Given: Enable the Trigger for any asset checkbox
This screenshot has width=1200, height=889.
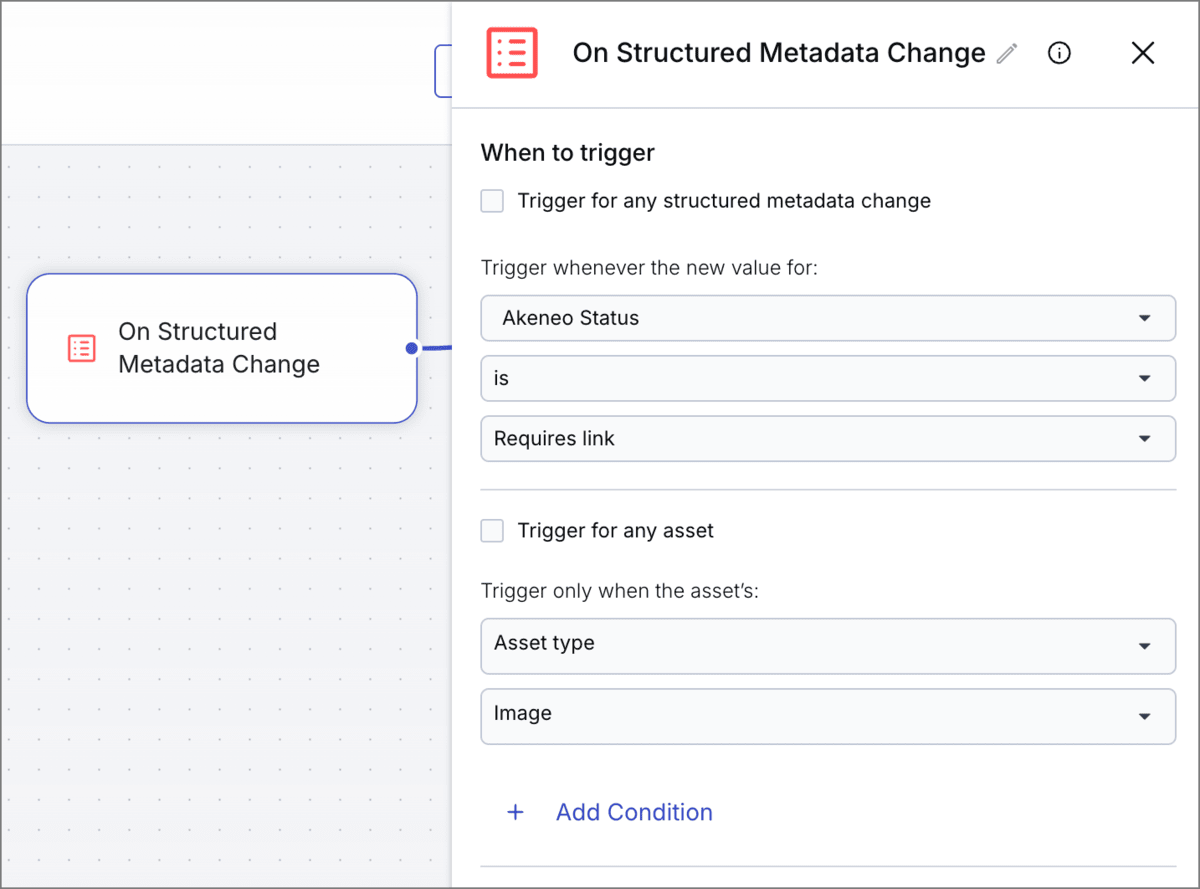Looking at the screenshot, I should (491, 531).
